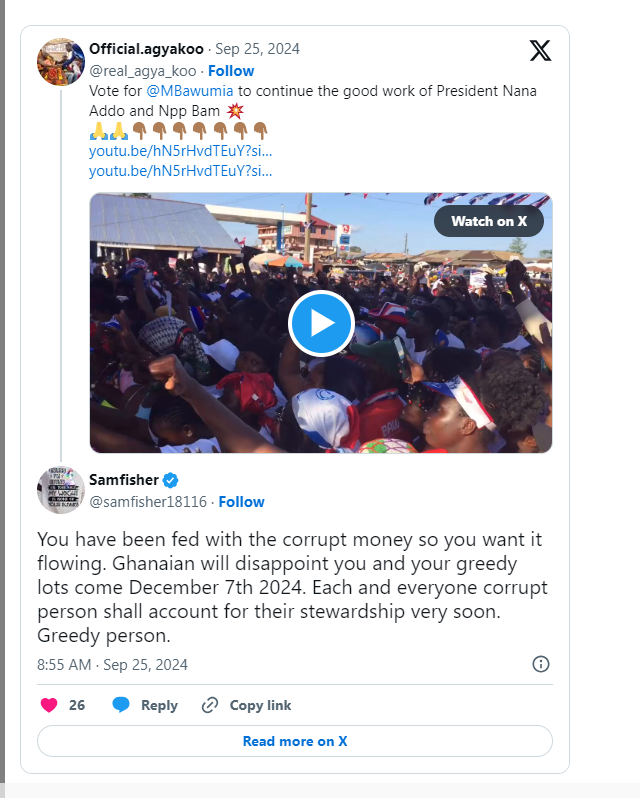
Task: Like the tweet with heart icon
Action: pos(49,705)
